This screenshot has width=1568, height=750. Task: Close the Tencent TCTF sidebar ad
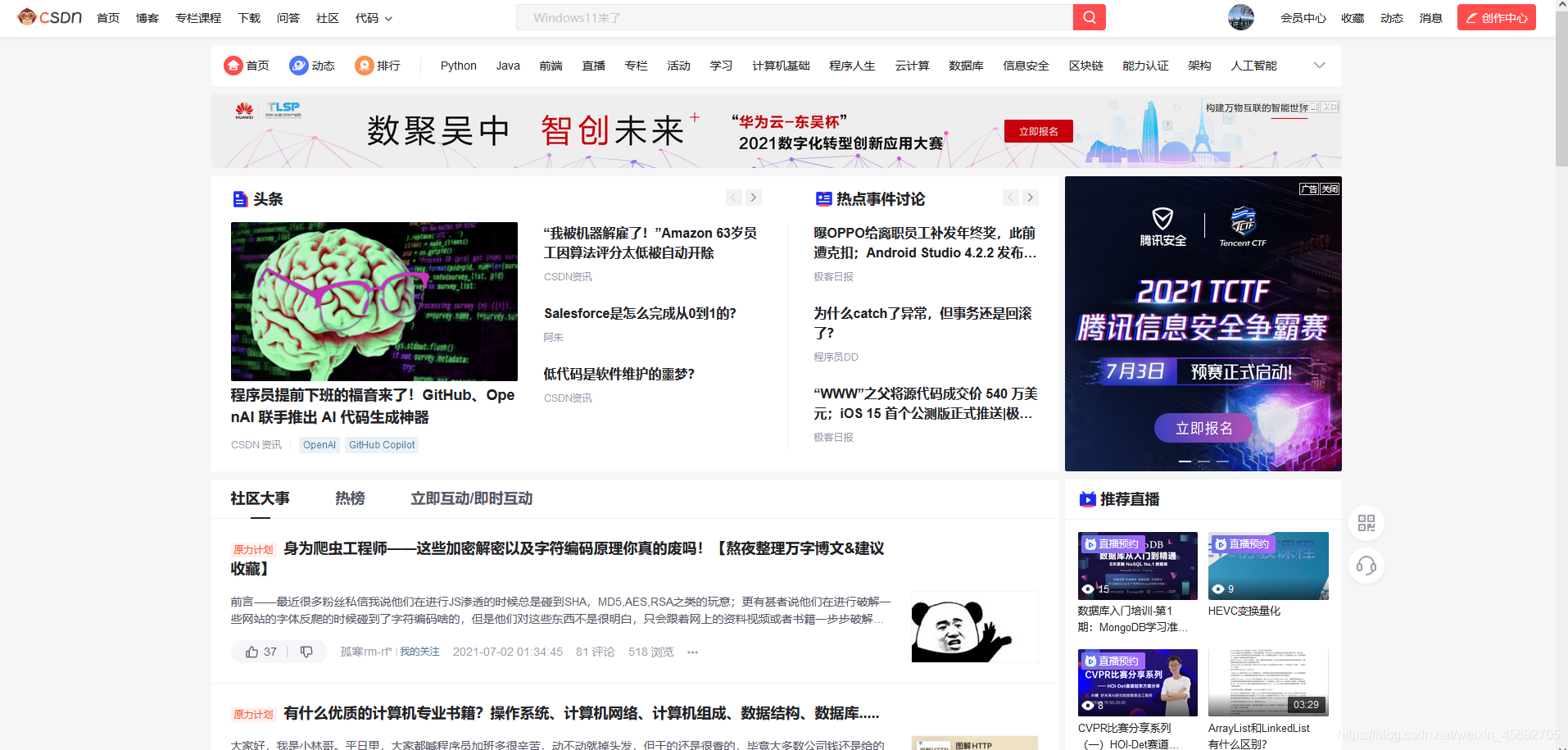1330,189
